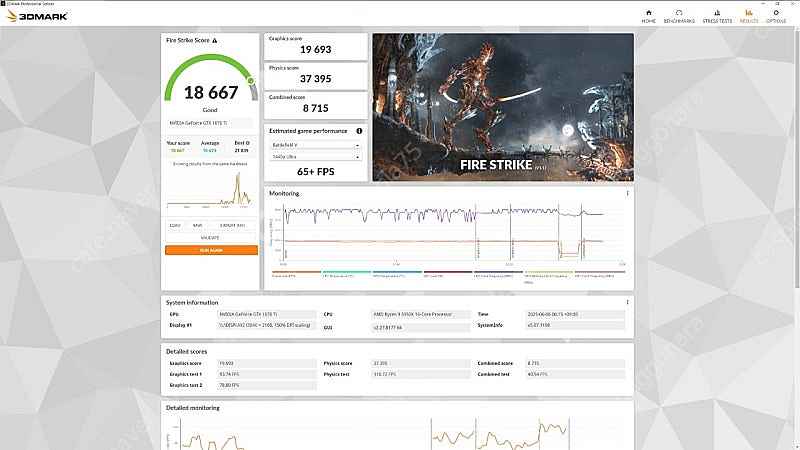Open the Monitoring panel options menu
Image resolution: width=800 pixels, height=450 pixels.
pyautogui.click(x=628, y=193)
